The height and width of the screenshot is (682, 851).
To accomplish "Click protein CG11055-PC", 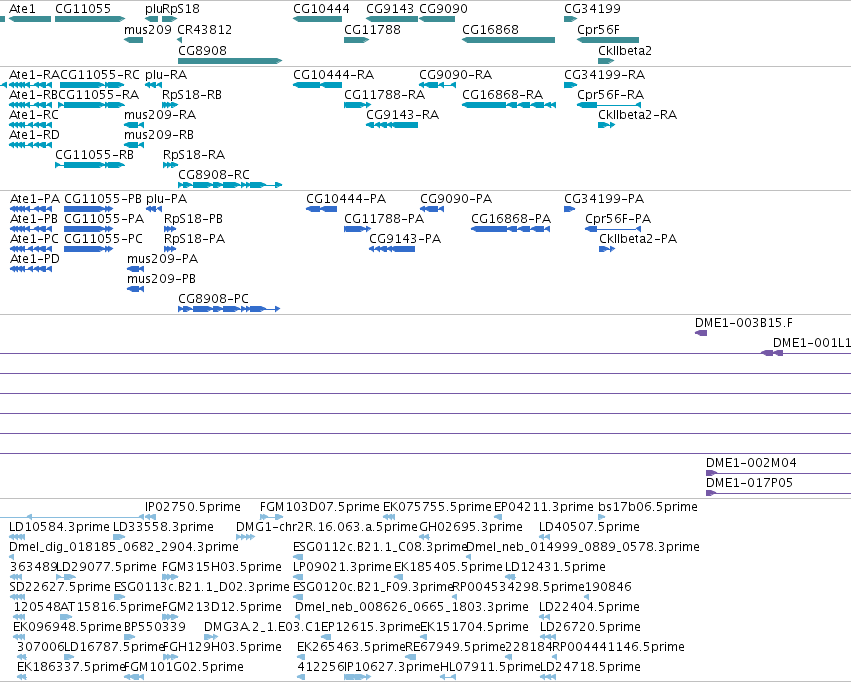I will click(88, 249).
